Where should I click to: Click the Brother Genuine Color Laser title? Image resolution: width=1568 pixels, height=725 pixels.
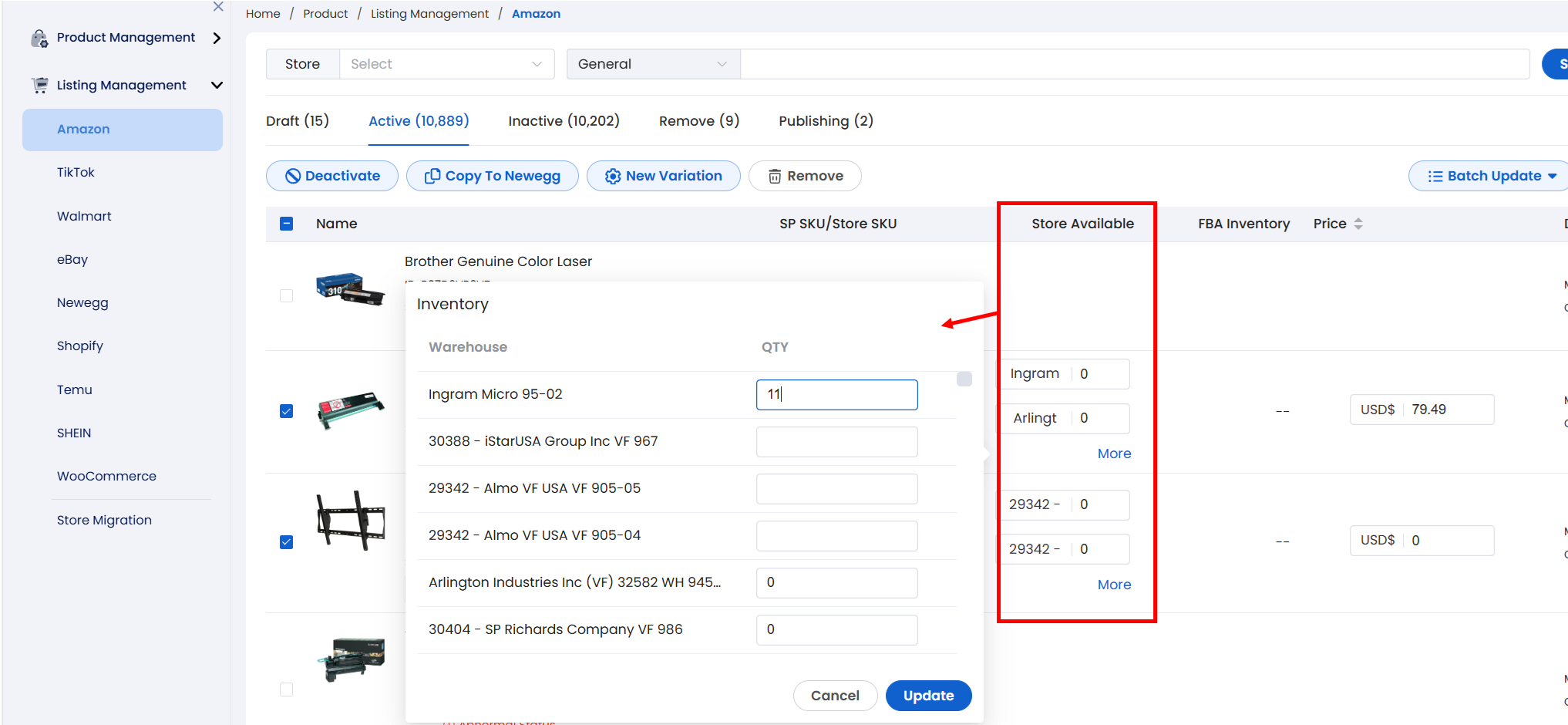tap(498, 261)
